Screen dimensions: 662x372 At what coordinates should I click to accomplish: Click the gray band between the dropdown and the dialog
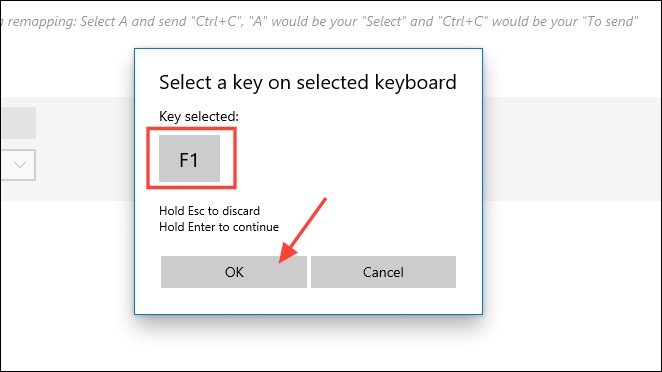tap(85, 149)
